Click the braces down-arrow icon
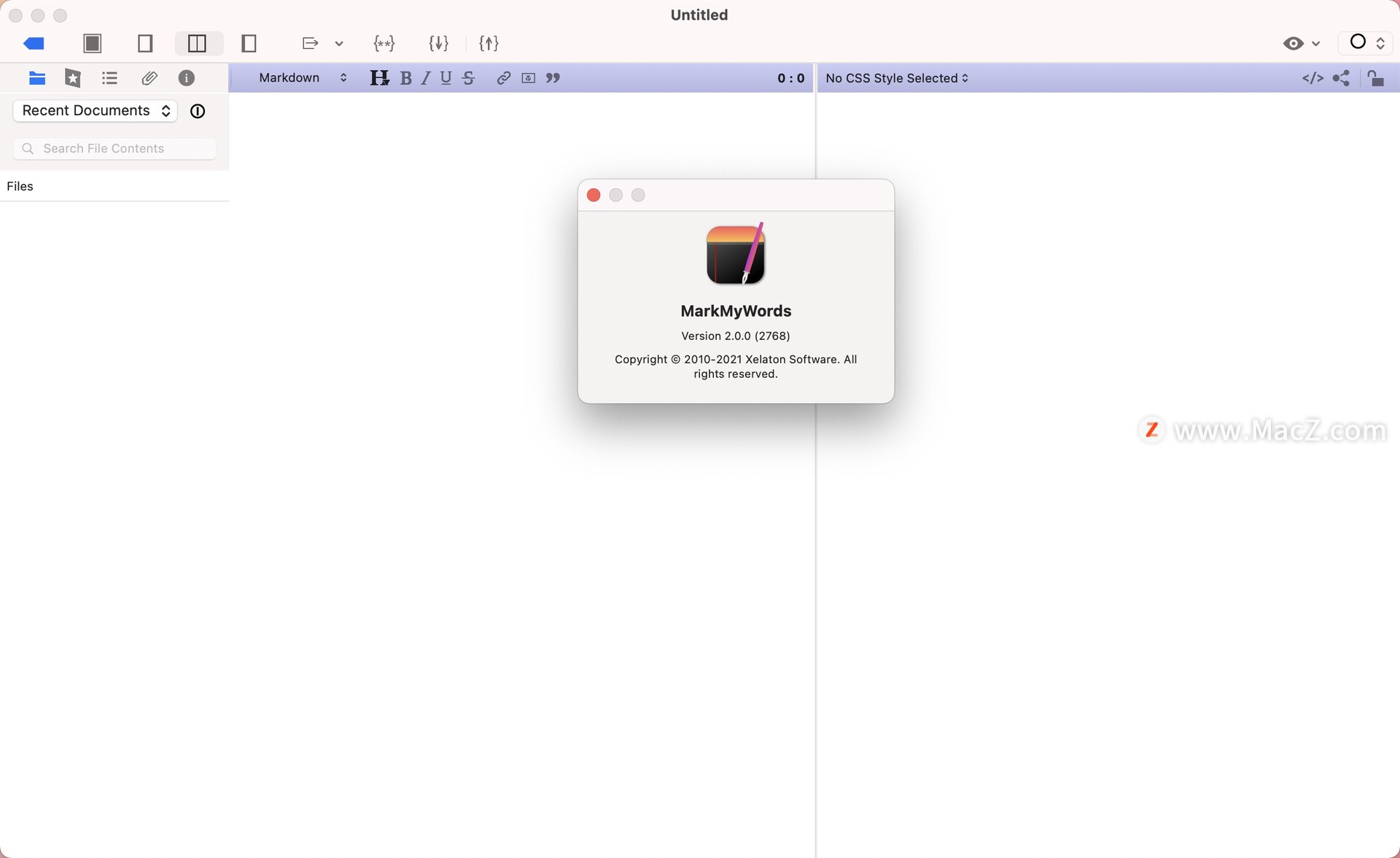1400x858 pixels. tap(438, 43)
